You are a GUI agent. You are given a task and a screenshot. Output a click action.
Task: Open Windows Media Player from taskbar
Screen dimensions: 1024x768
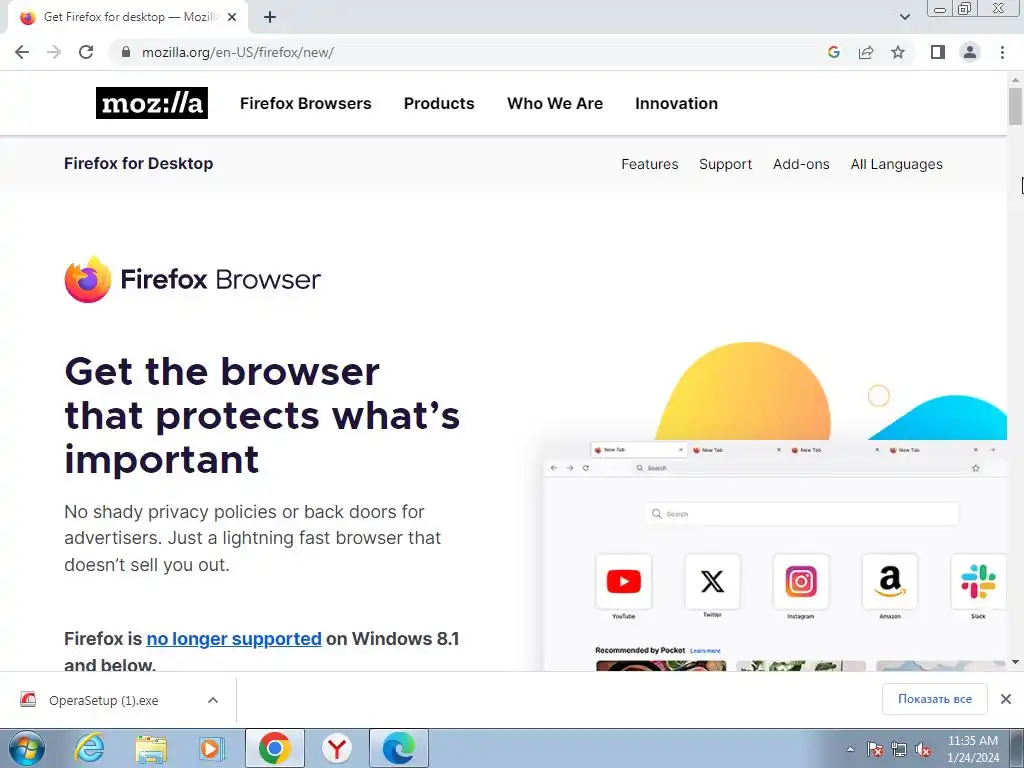pos(212,749)
